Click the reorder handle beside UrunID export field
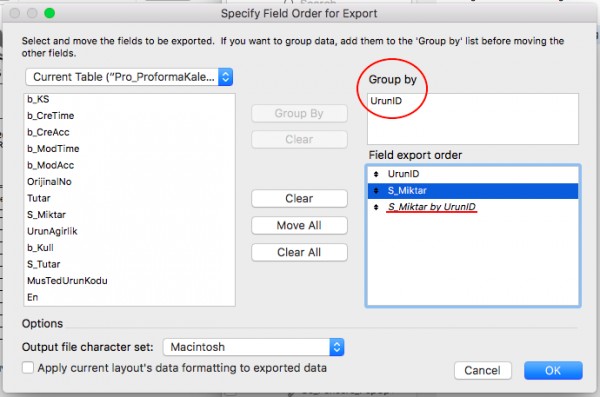The image size is (600, 397). click(376, 174)
